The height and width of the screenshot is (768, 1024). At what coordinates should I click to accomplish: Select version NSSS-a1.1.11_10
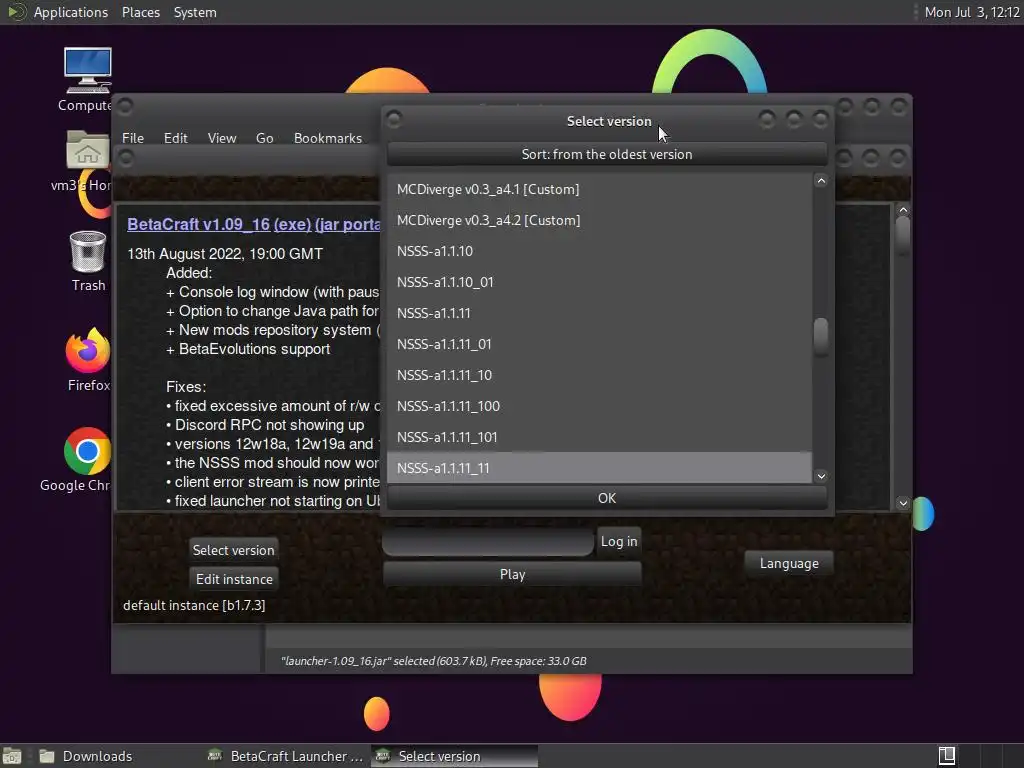click(x=599, y=376)
